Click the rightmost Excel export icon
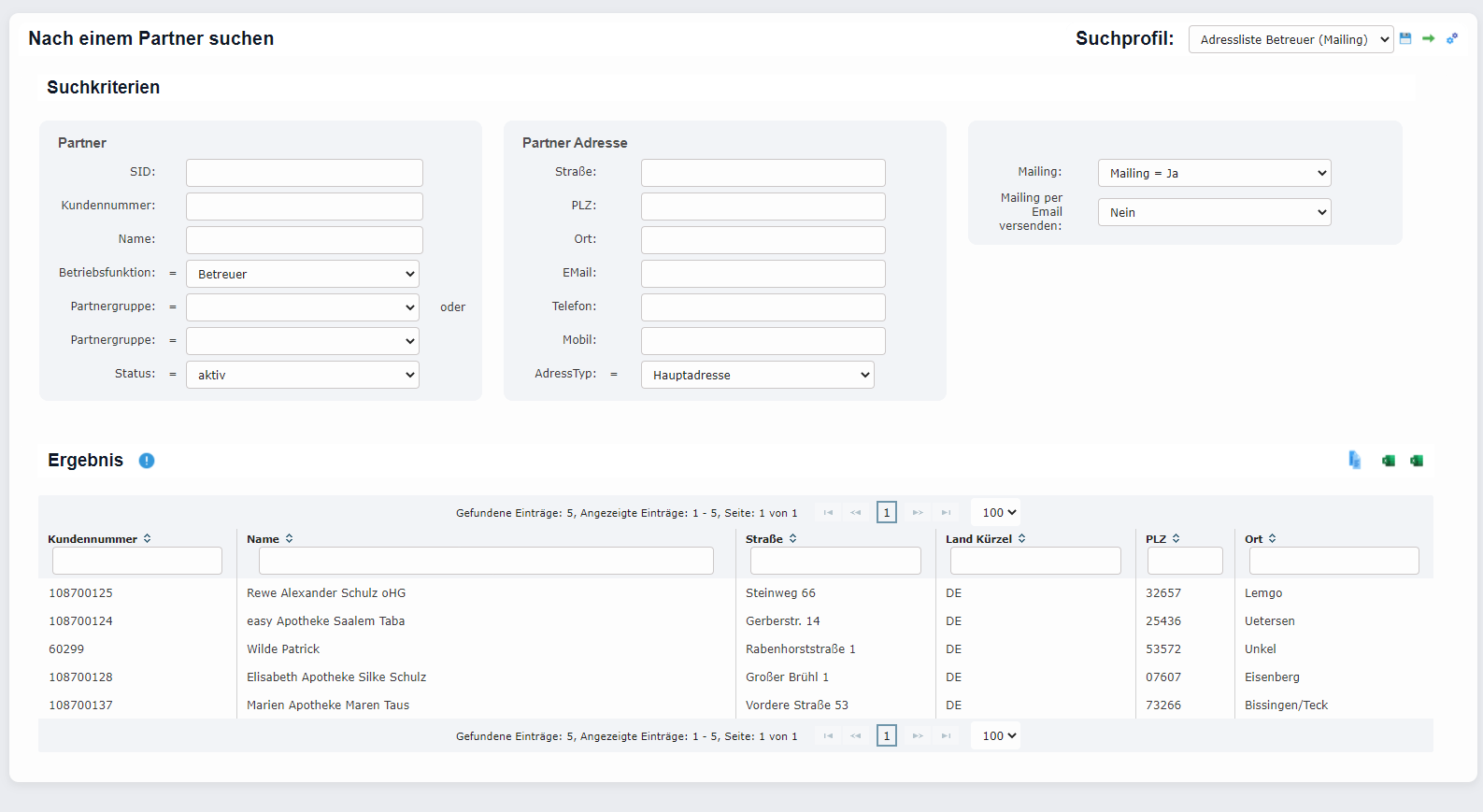Image resolution: width=1483 pixels, height=812 pixels. point(1417,461)
